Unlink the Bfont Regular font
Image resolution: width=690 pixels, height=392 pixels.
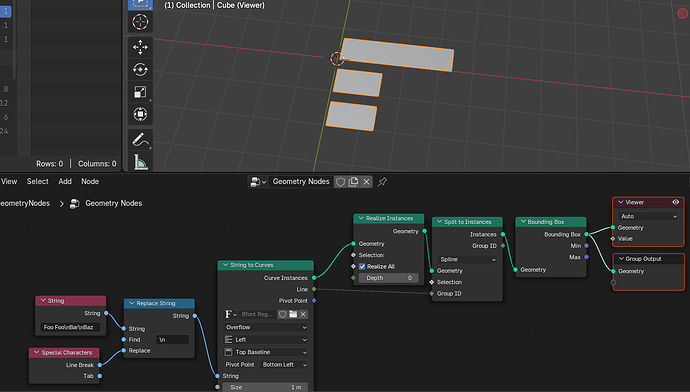[303, 314]
